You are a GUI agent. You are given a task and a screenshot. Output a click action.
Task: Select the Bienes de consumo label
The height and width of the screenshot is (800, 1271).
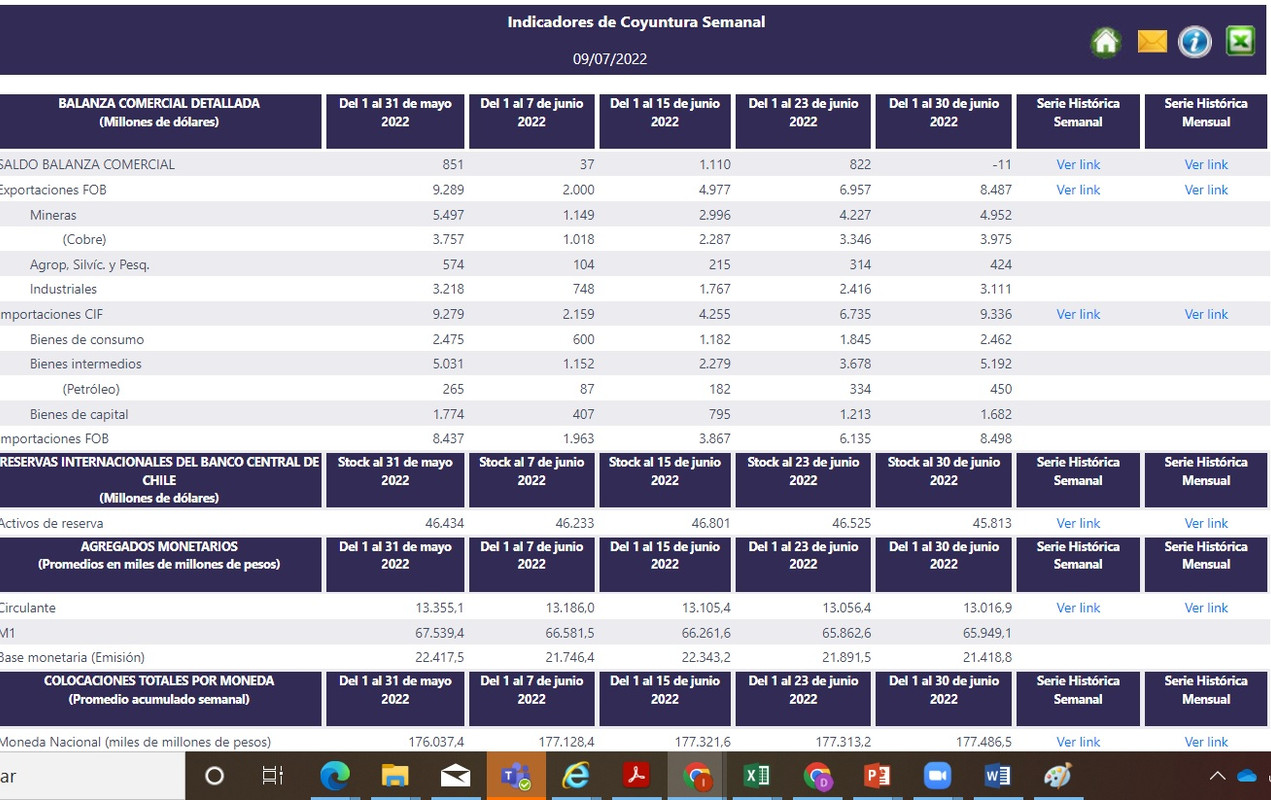coord(87,339)
